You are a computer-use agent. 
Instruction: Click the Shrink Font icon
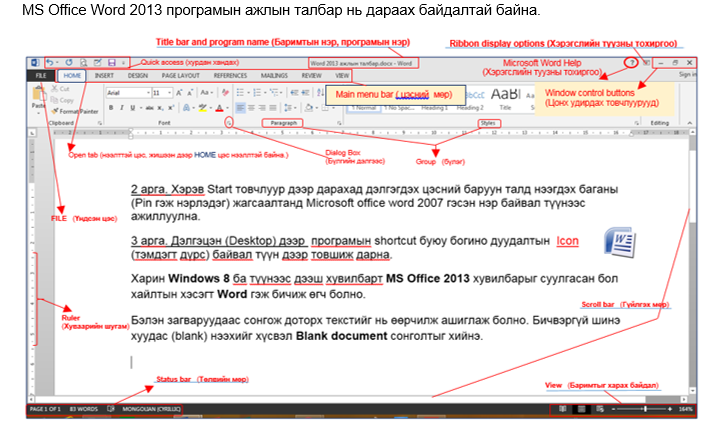(190, 93)
